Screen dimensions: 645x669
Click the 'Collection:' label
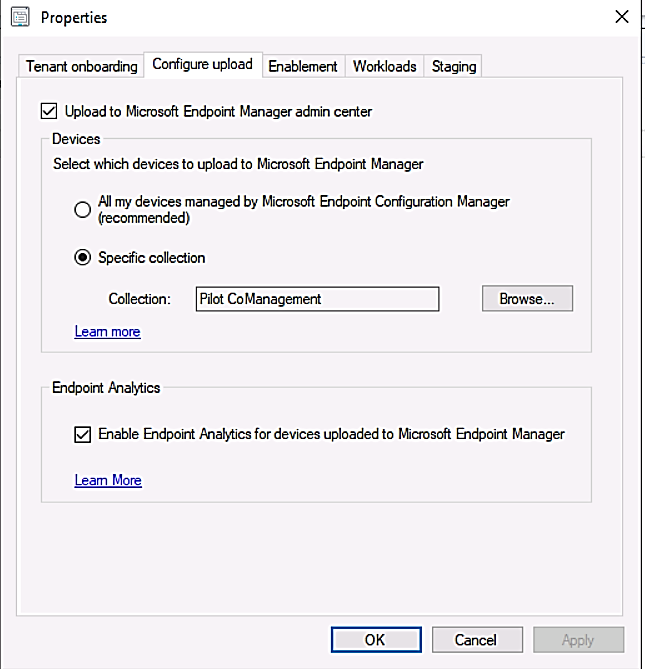coord(139,299)
